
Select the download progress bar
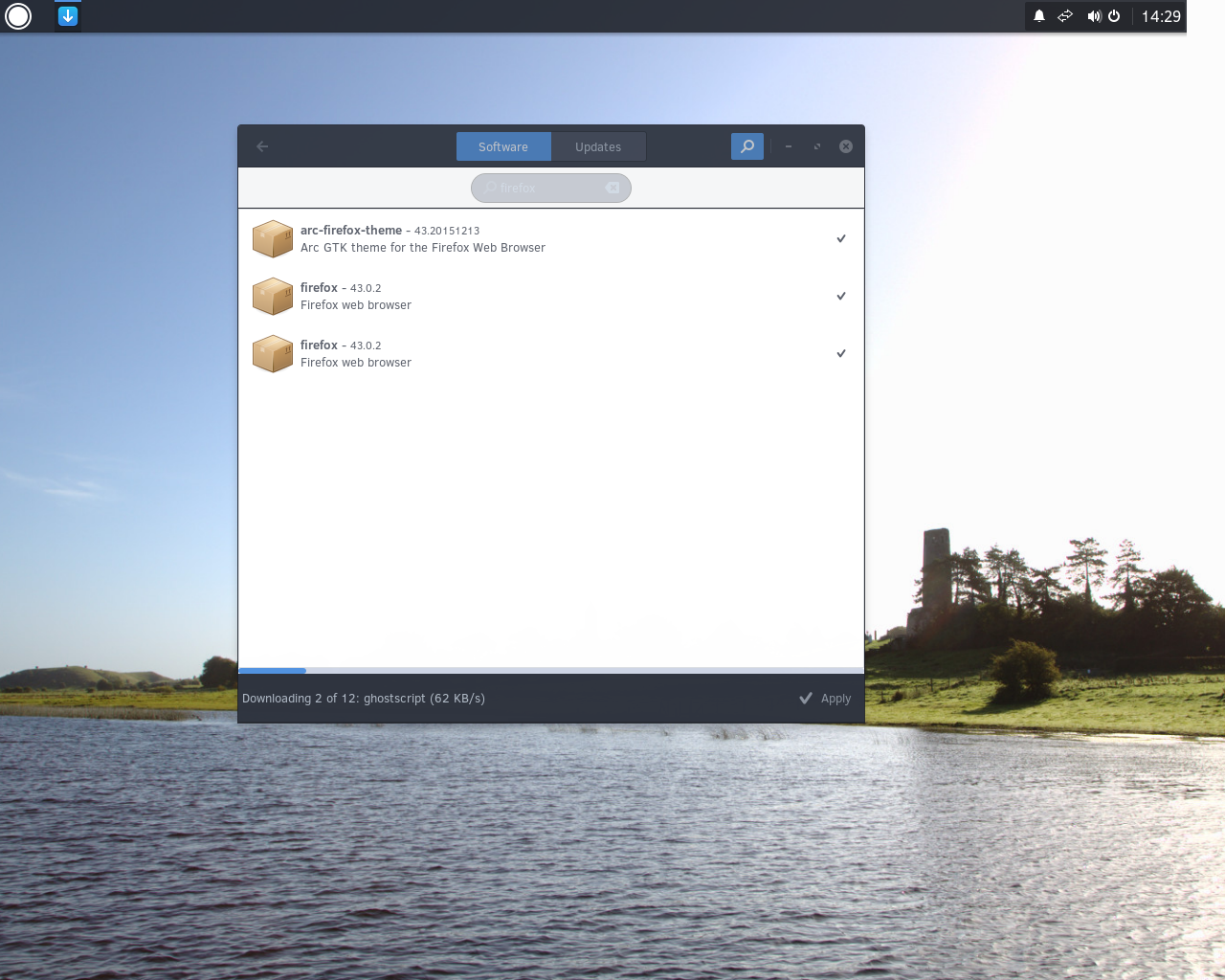point(551,670)
